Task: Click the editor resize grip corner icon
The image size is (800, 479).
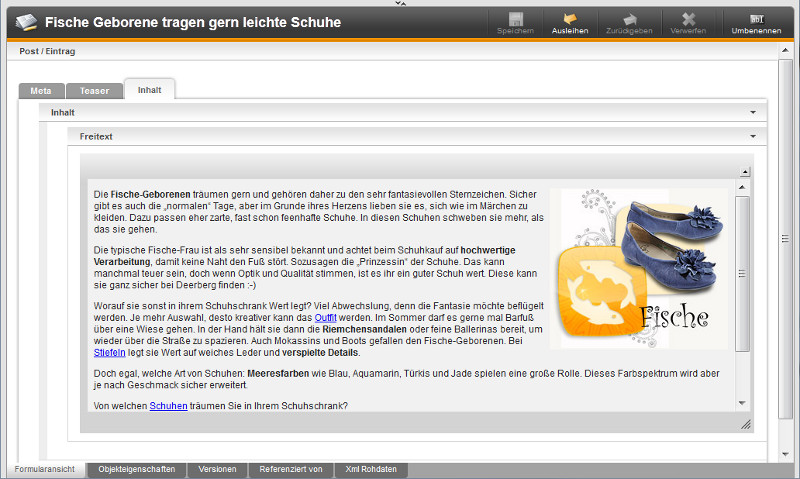Action: pos(745,425)
